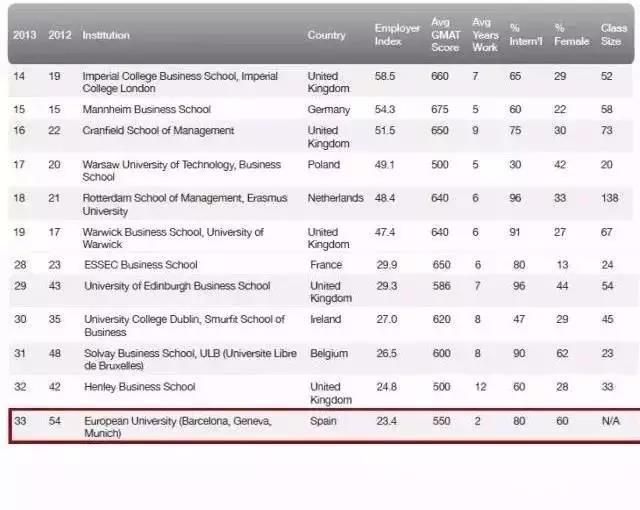This screenshot has width=640, height=510.
Task: Click GMAT score 586 for Edinburgh
Action: pos(442,286)
